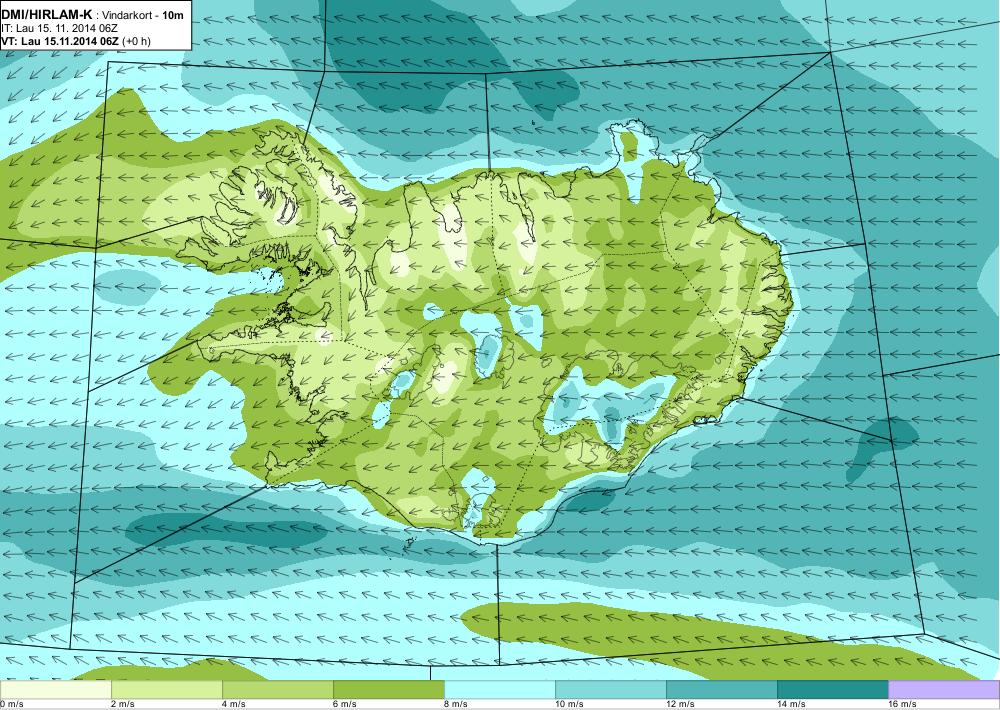Viewport: 1000px width, 710px height.
Task: Click the teal 12–14 m/s legend swatch
Action: coord(721,690)
